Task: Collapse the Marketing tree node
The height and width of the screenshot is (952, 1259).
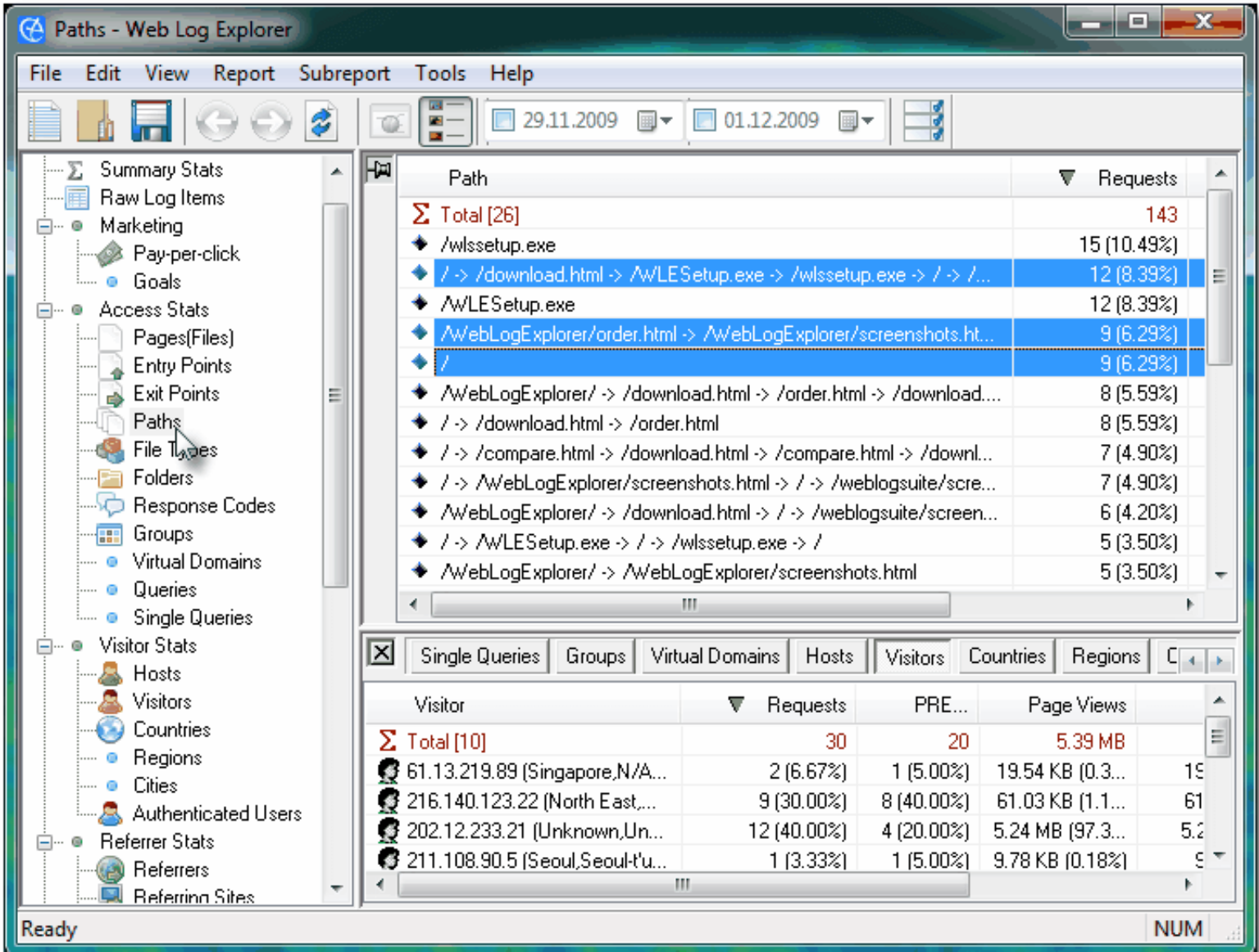Action: (45, 226)
